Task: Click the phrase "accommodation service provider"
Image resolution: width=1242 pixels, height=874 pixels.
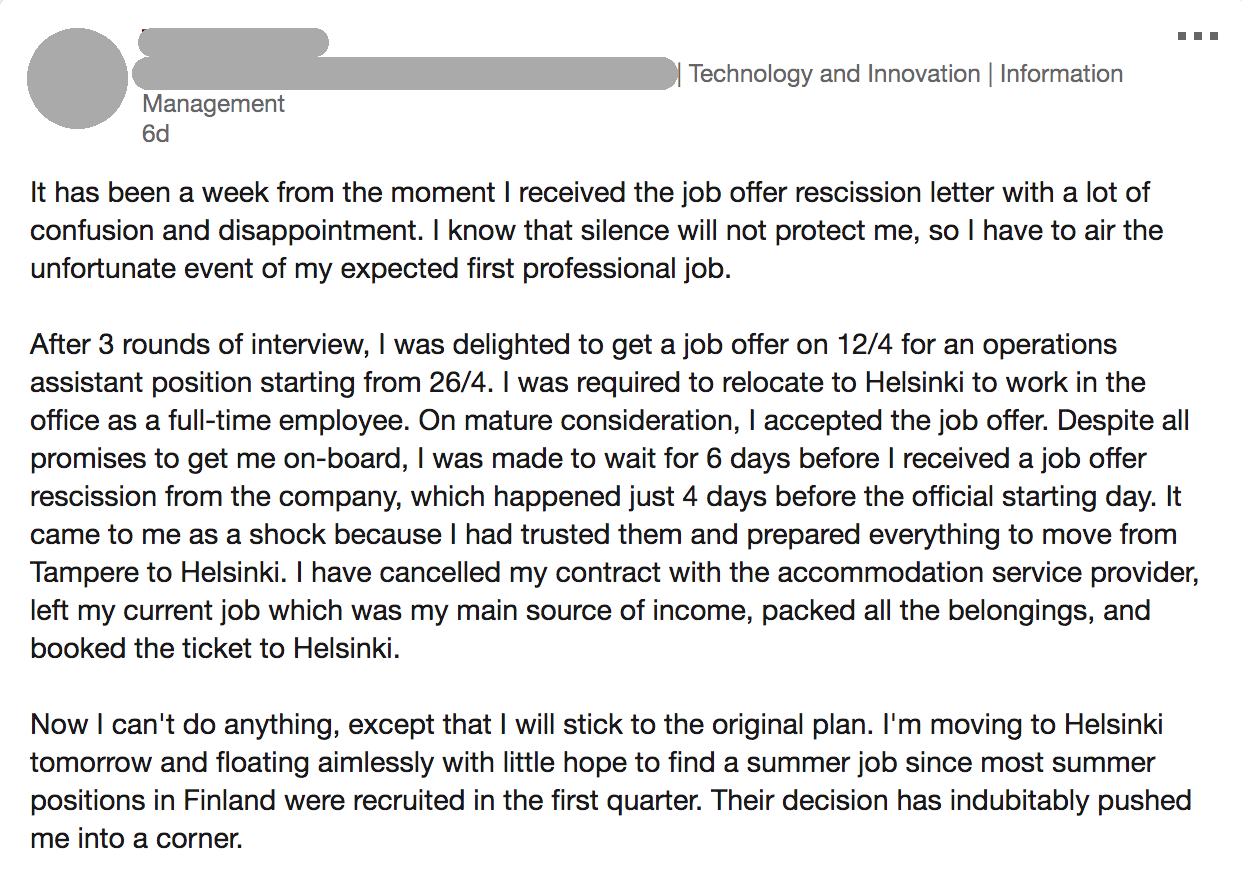Action: 987,574
